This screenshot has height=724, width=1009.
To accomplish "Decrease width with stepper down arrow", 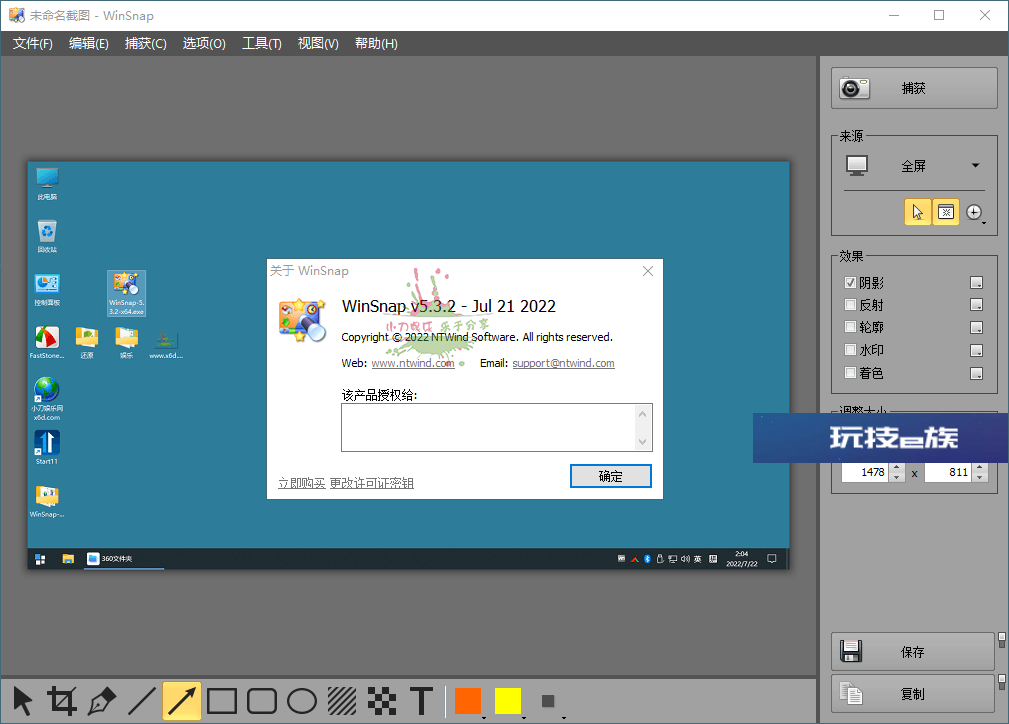I will (x=898, y=478).
